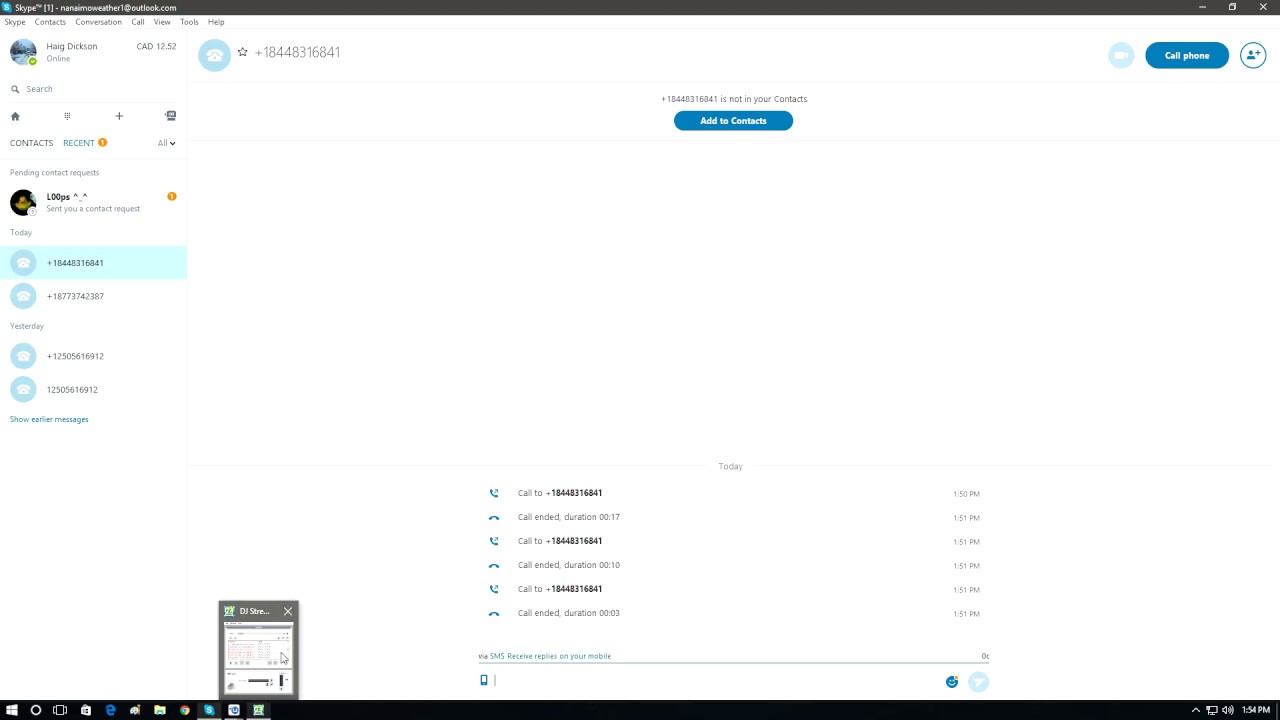Open the Call menu
This screenshot has width=1280, height=720.
coord(138,22)
